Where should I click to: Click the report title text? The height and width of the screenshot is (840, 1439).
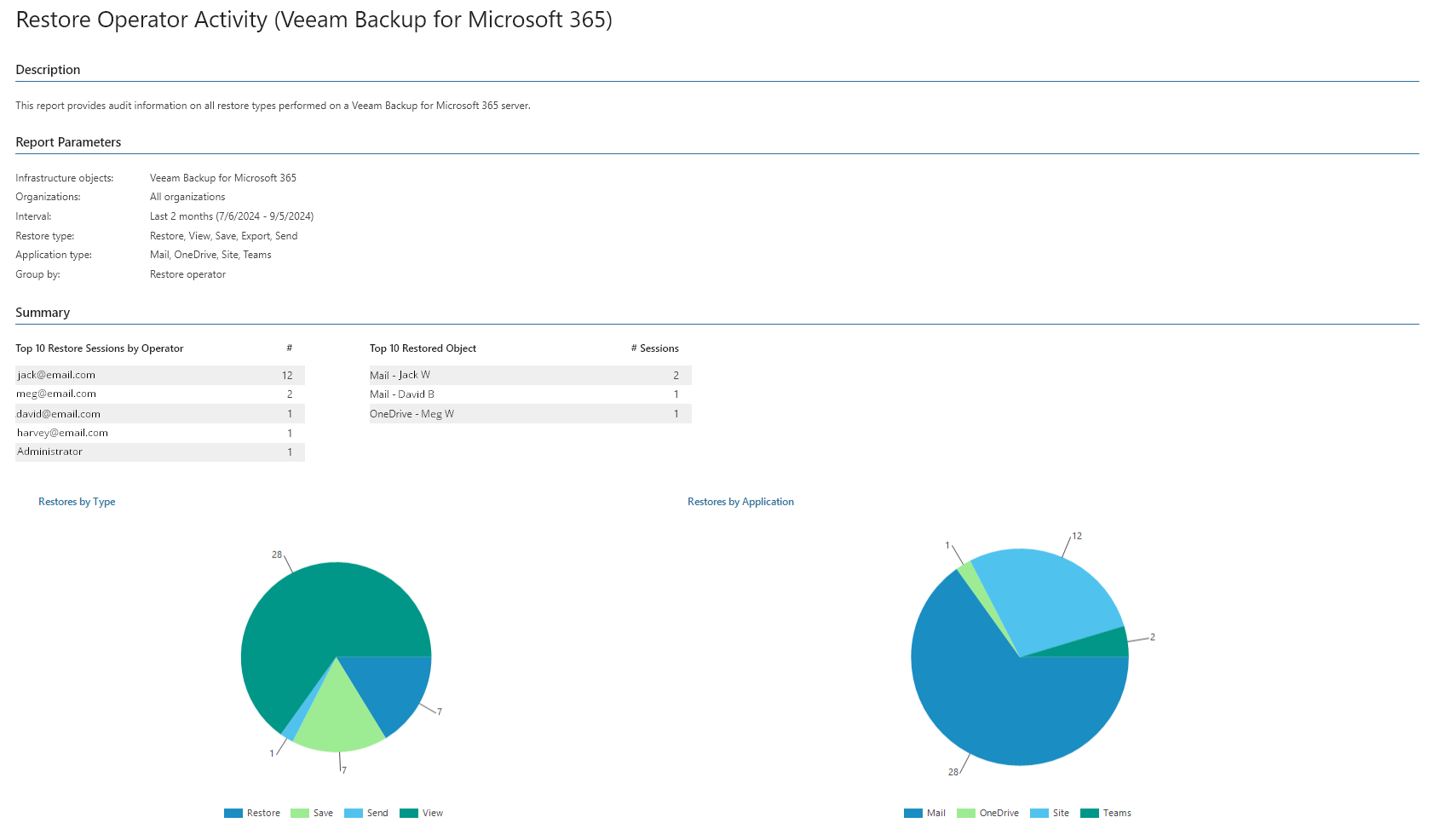tap(314, 20)
